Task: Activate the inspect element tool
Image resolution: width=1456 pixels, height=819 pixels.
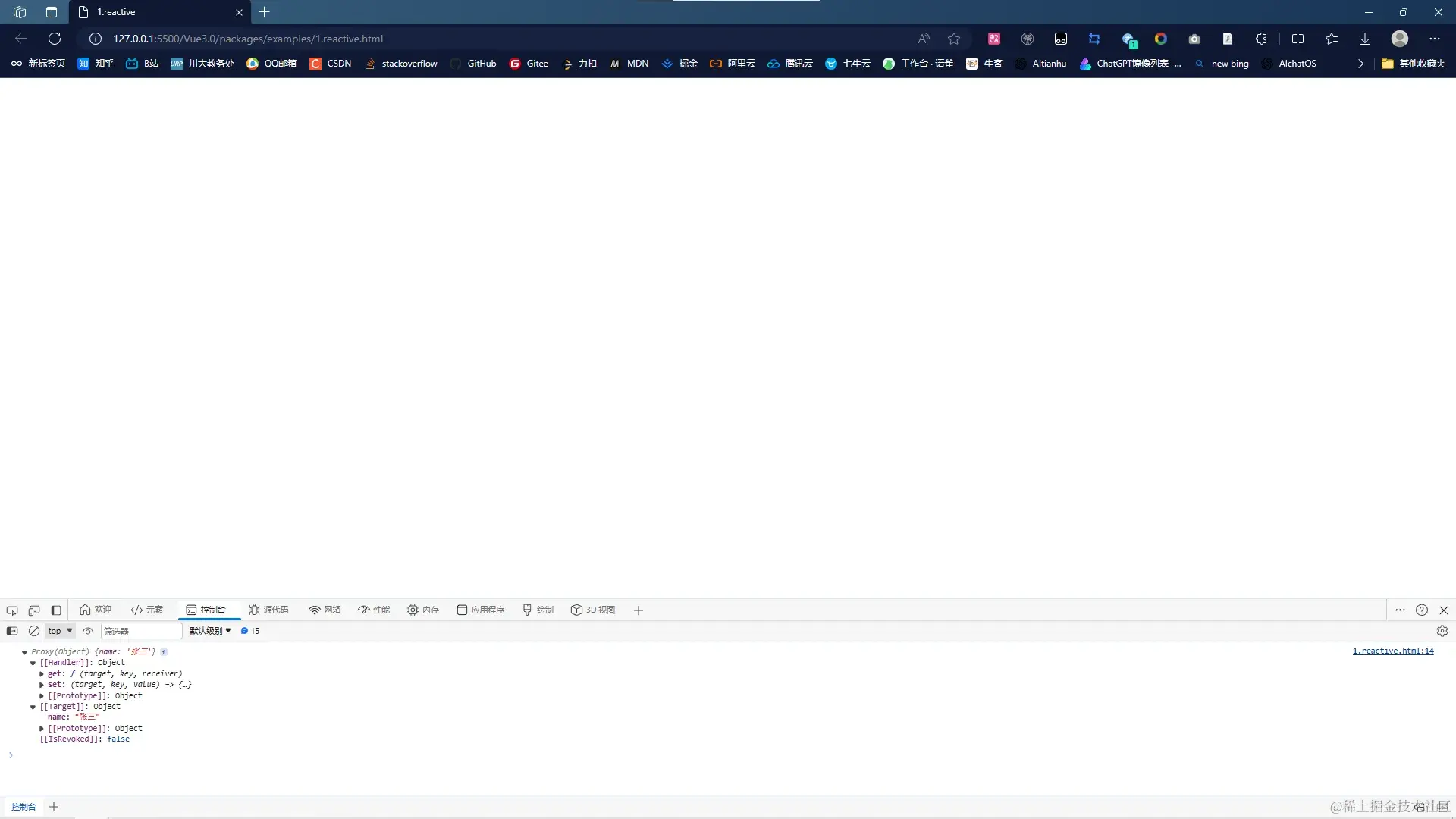Action: (x=11, y=610)
